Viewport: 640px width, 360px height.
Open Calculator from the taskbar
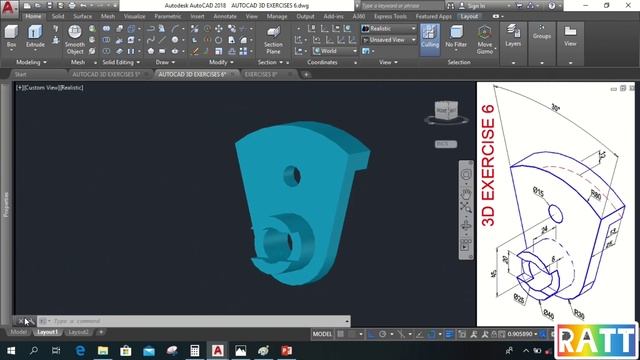pyautogui.click(x=195, y=350)
